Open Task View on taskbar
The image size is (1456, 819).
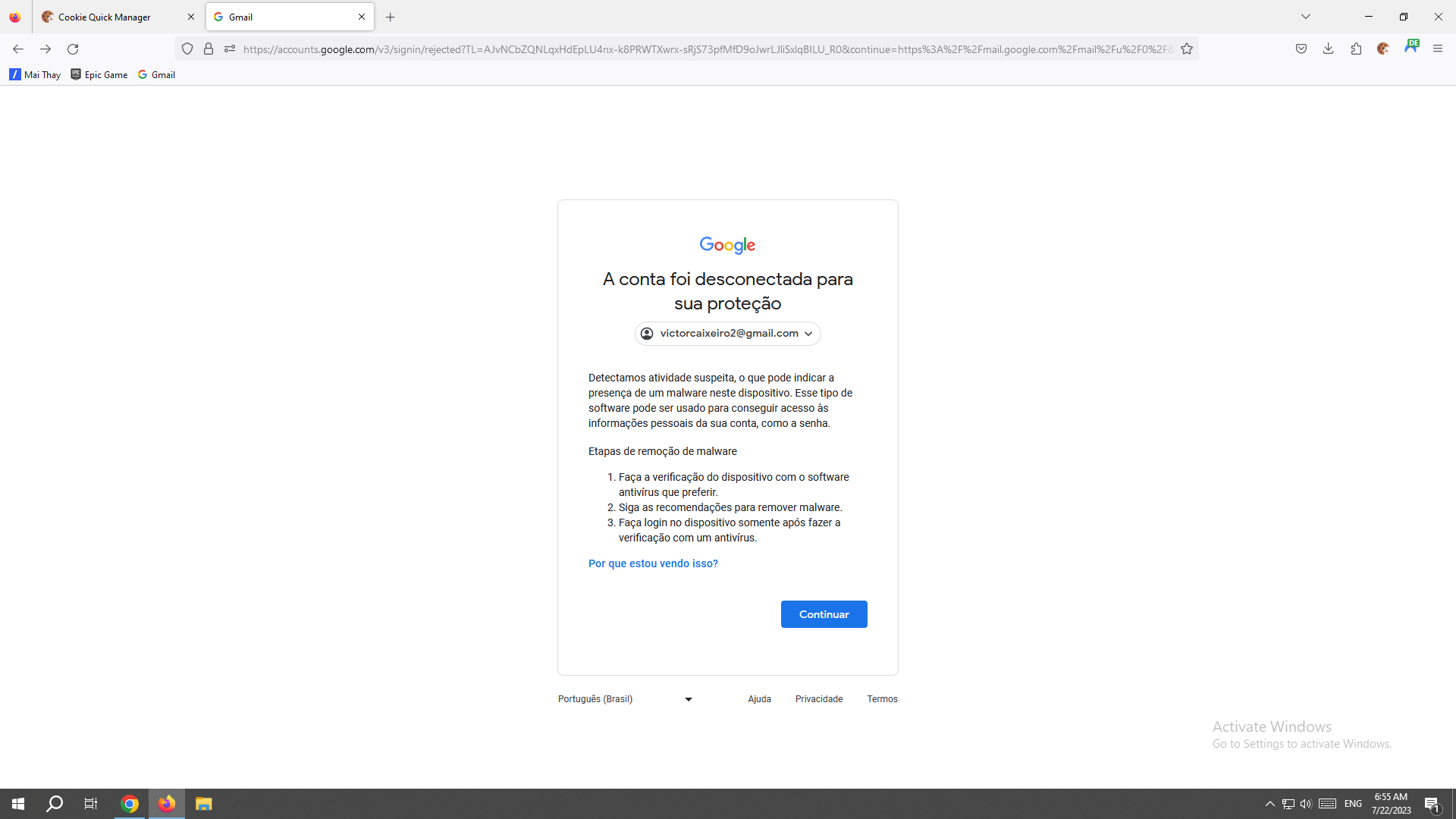(x=91, y=804)
